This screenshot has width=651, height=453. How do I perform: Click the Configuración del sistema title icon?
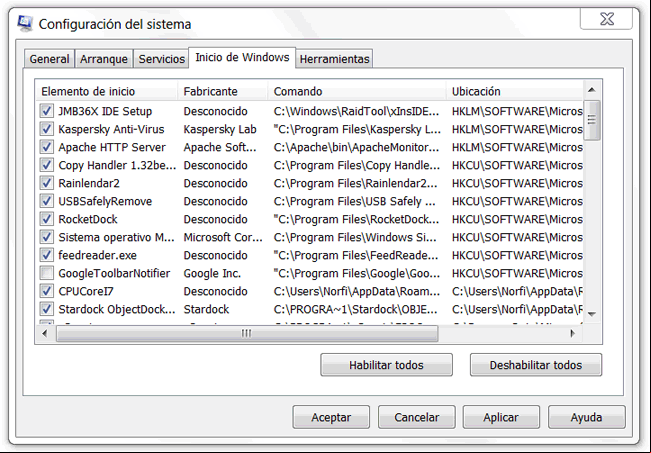click(25, 24)
